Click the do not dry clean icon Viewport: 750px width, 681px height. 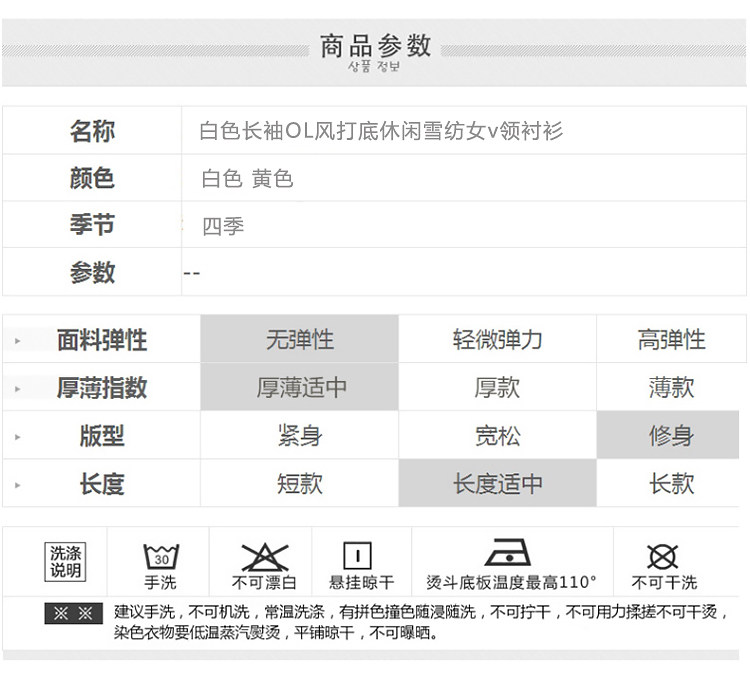pyautogui.click(x=662, y=557)
